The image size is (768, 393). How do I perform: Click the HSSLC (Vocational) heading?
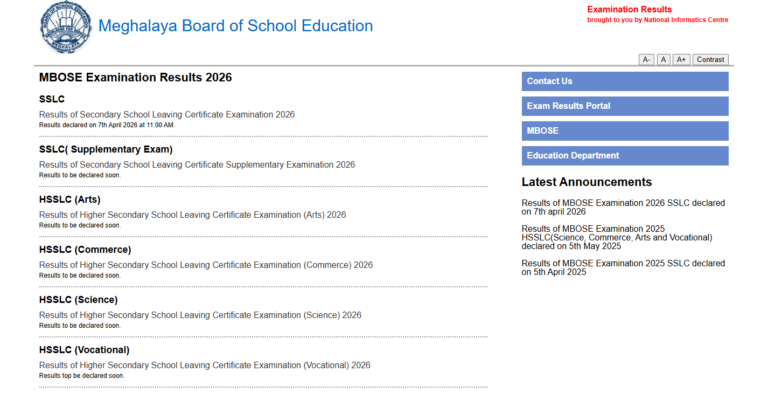click(x=84, y=350)
